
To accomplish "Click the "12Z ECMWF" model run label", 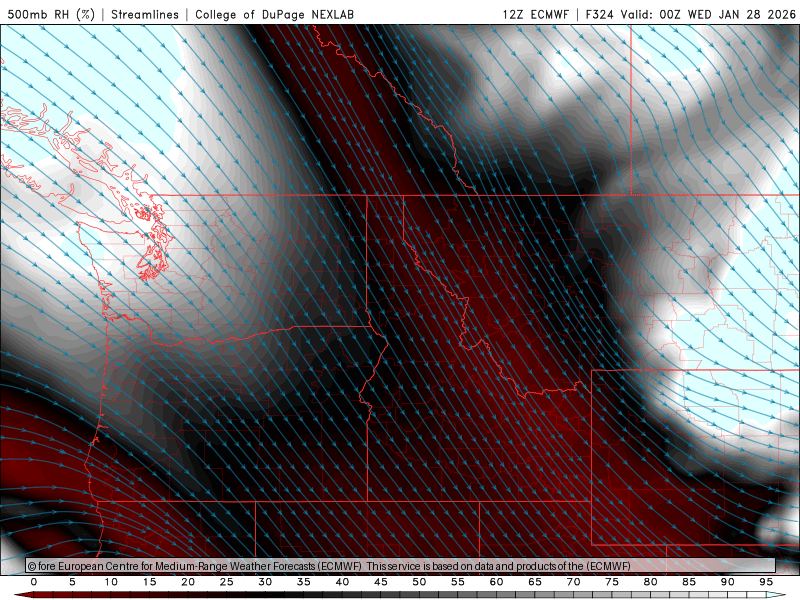I will [535, 14].
